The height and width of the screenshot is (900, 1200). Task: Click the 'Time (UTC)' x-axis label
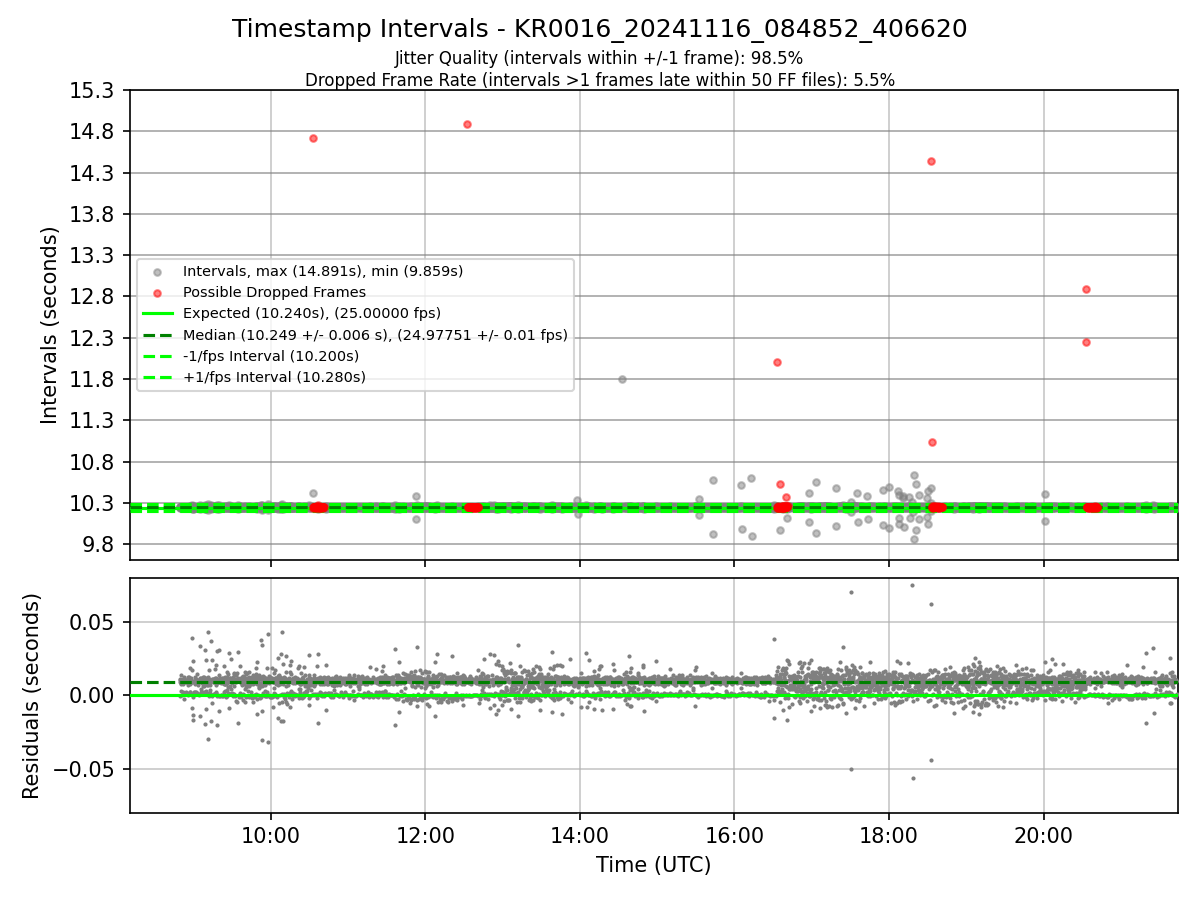point(654,865)
